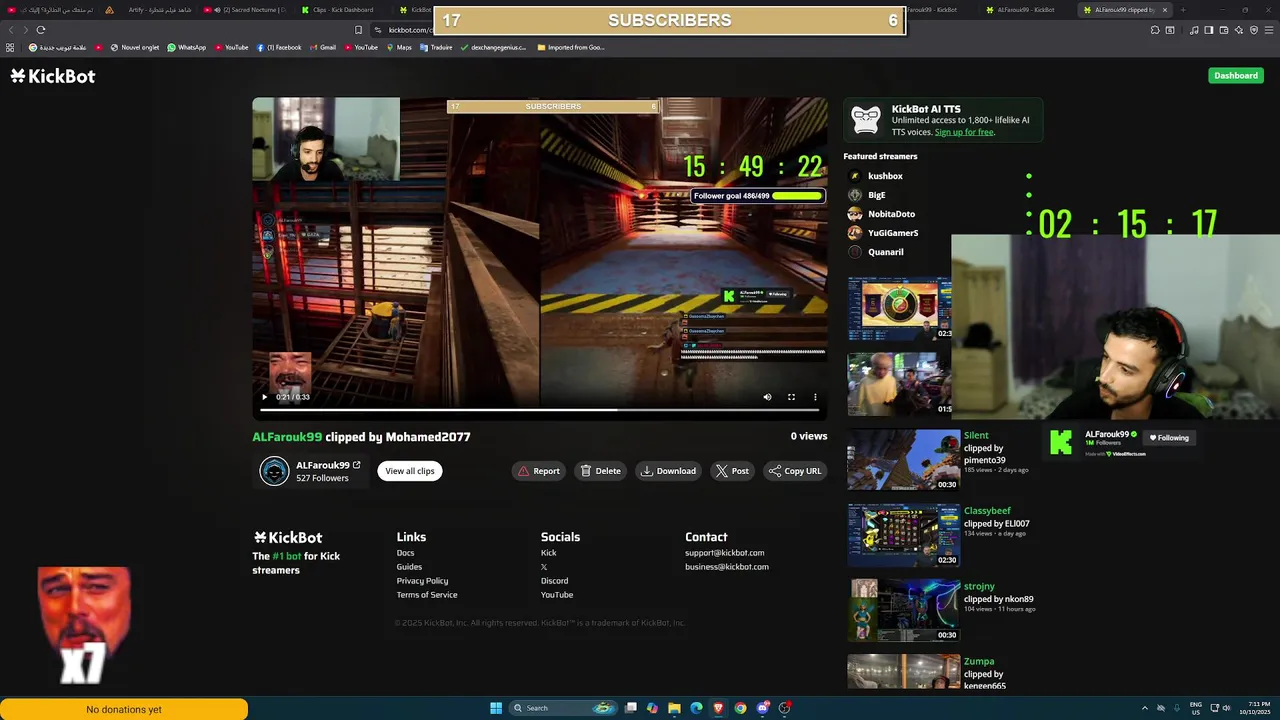The image size is (1280, 720).
Task: Download the clip
Action: tap(668, 471)
